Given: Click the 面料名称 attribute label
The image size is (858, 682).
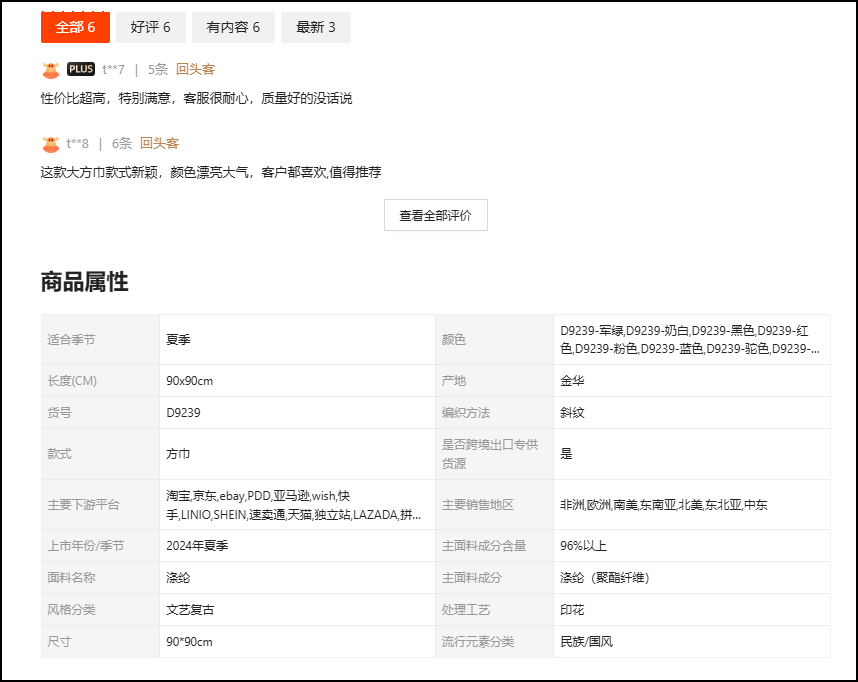Looking at the screenshot, I should click(x=71, y=577).
